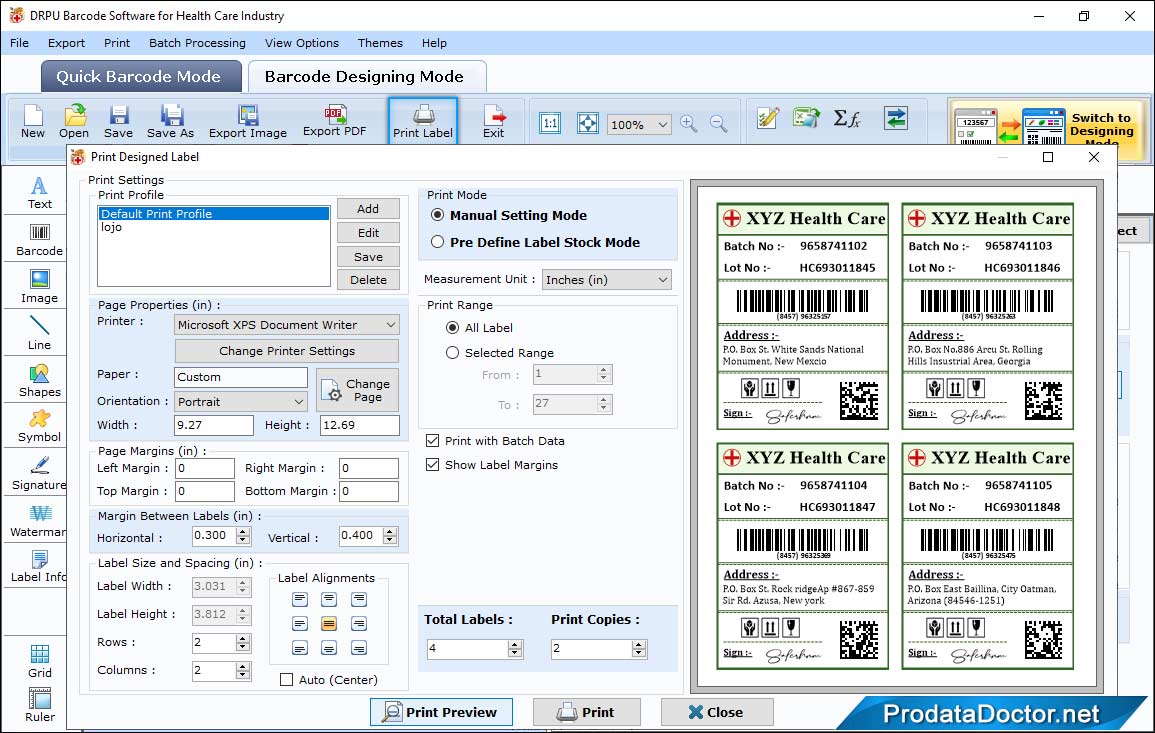Click the New document toolbar icon
Screen dimensions: 1155x733
[x=32, y=122]
